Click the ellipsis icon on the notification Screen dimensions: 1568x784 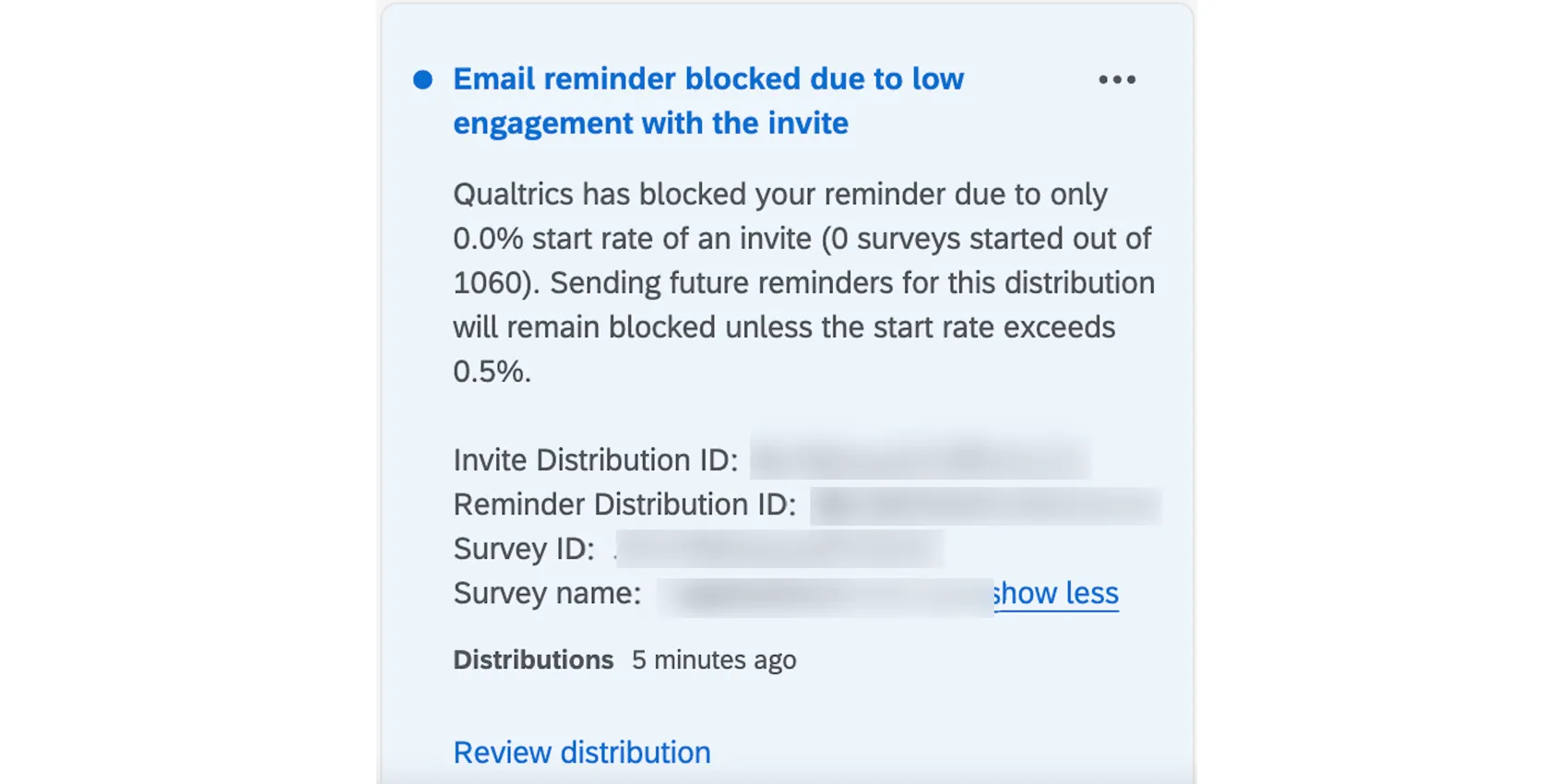click(1117, 80)
